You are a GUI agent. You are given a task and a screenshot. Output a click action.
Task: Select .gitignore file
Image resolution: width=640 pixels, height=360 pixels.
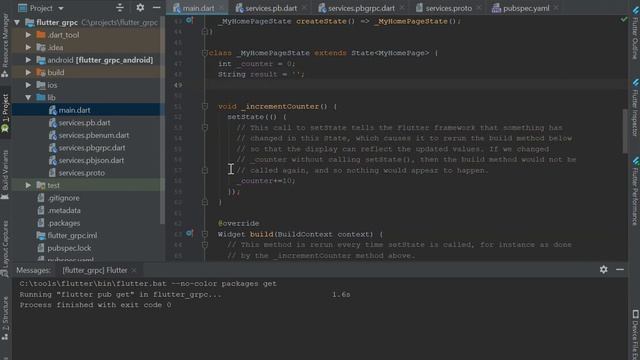pos(63,198)
